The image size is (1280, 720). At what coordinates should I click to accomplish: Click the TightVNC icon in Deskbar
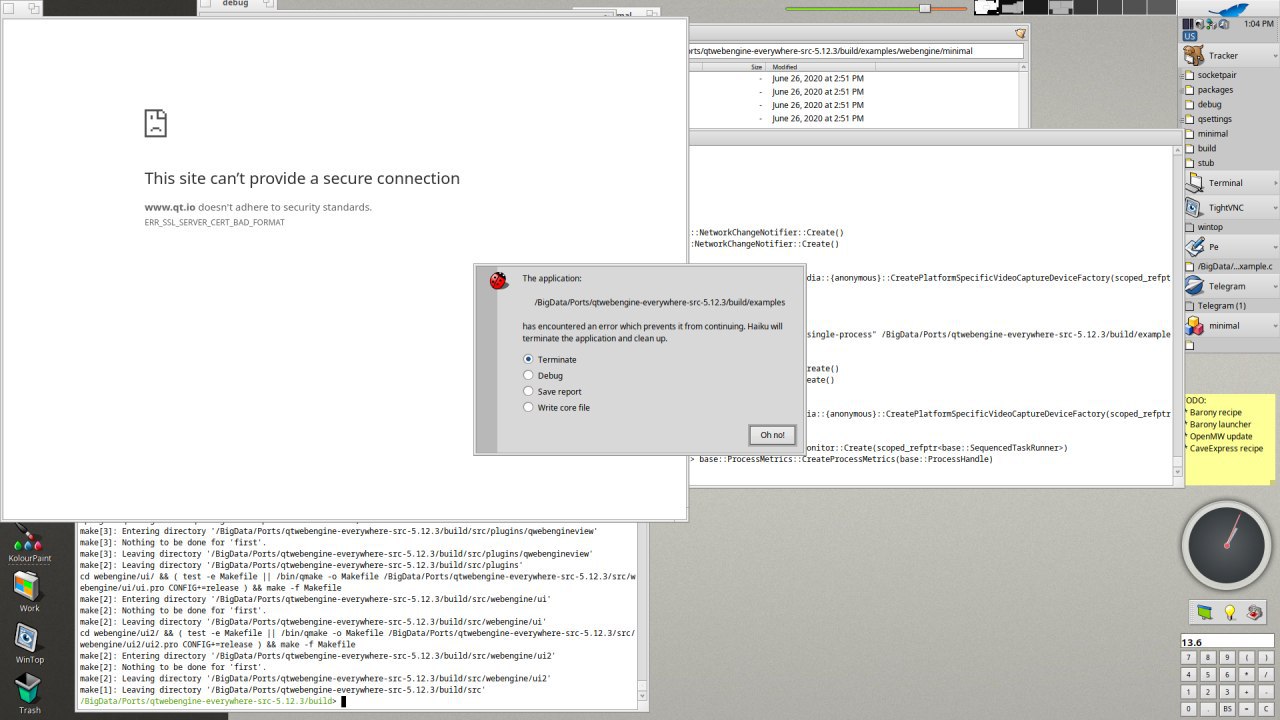tap(1194, 208)
